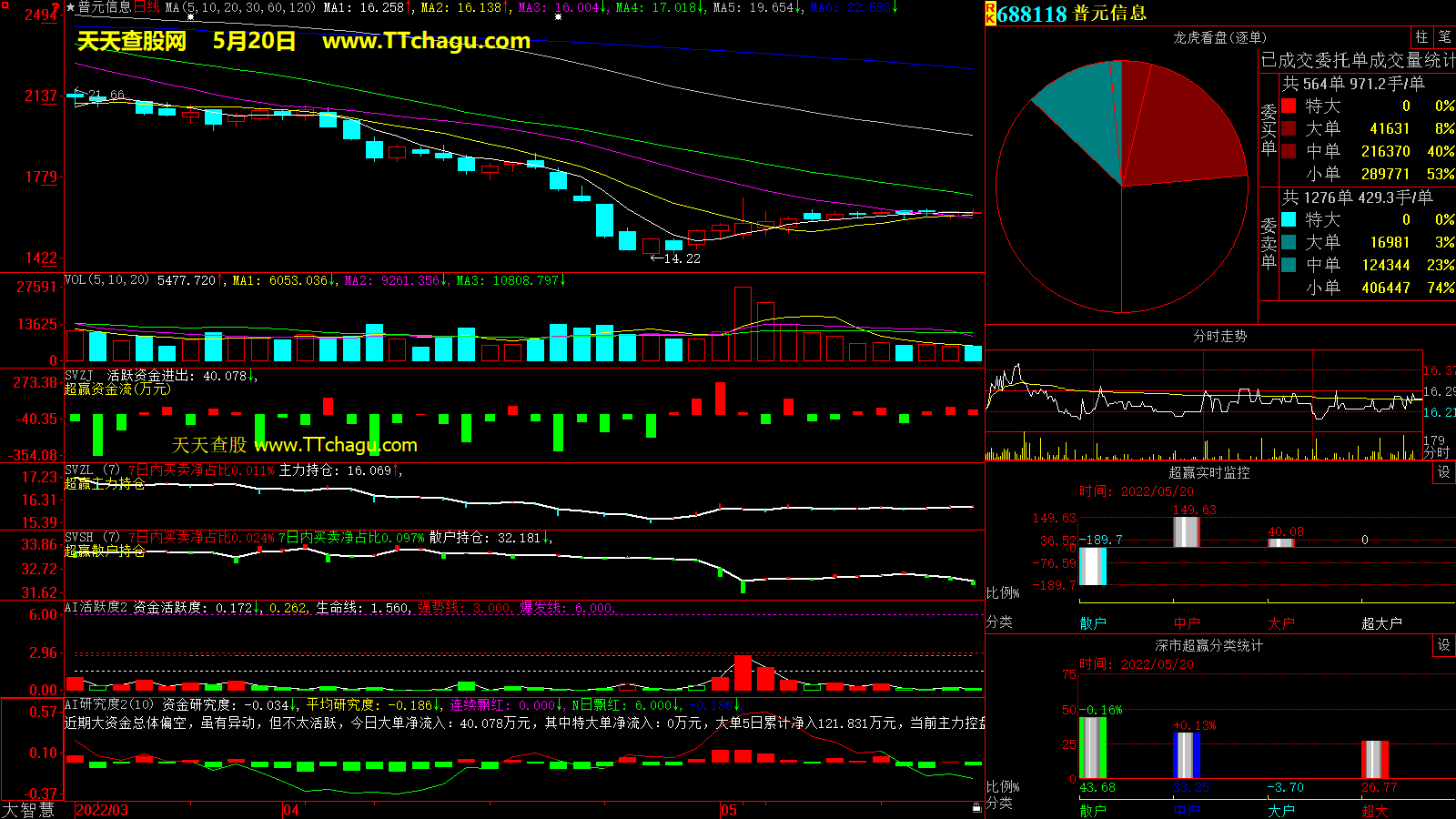Click the 大智慧 label at bottom-left
The image size is (1456, 819).
pyautogui.click(x=28, y=810)
